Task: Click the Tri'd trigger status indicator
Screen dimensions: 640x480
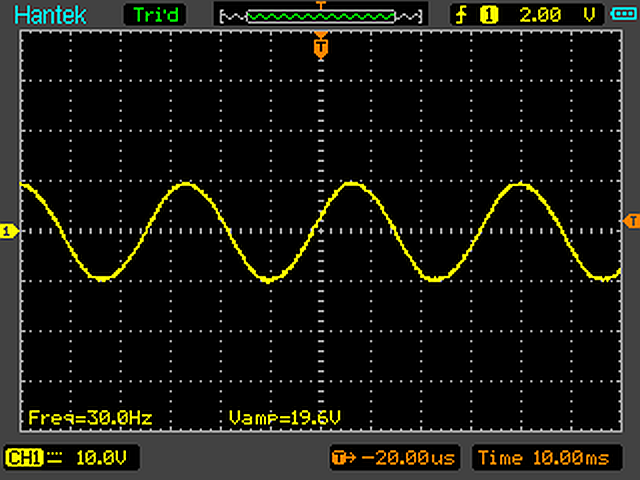Action: point(155,15)
